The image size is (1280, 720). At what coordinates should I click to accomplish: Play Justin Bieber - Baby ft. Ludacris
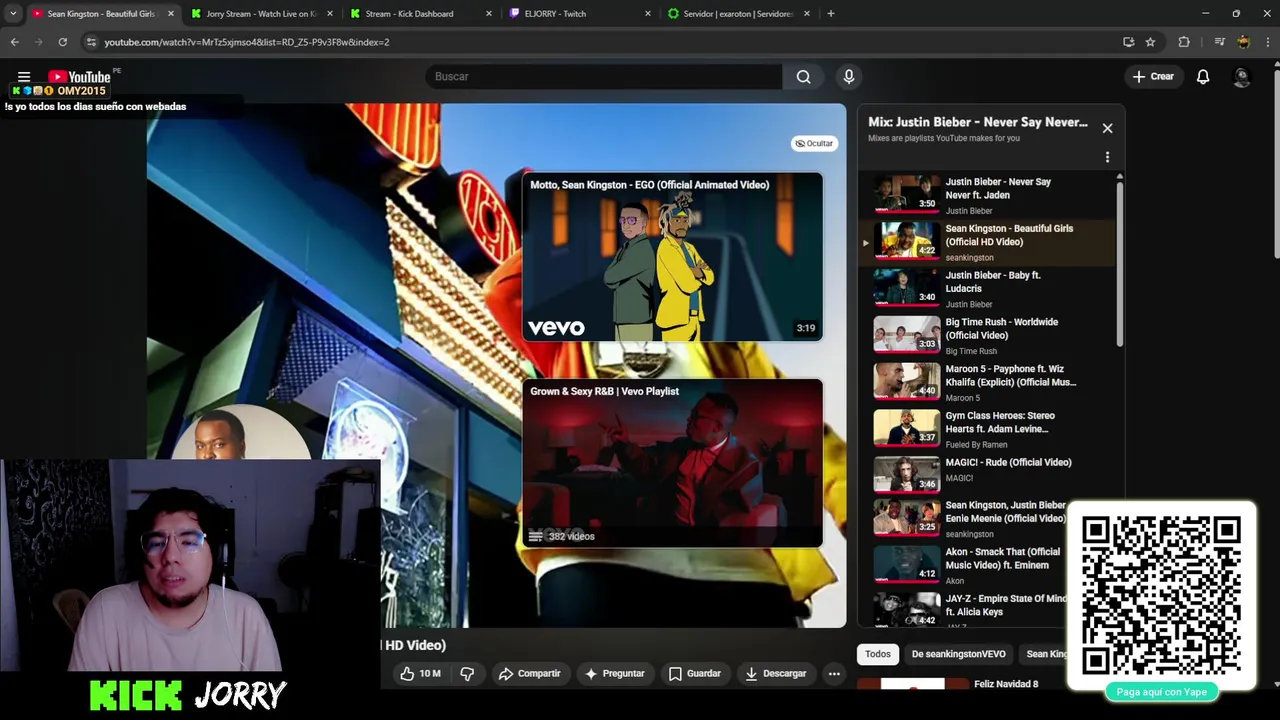click(987, 289)
